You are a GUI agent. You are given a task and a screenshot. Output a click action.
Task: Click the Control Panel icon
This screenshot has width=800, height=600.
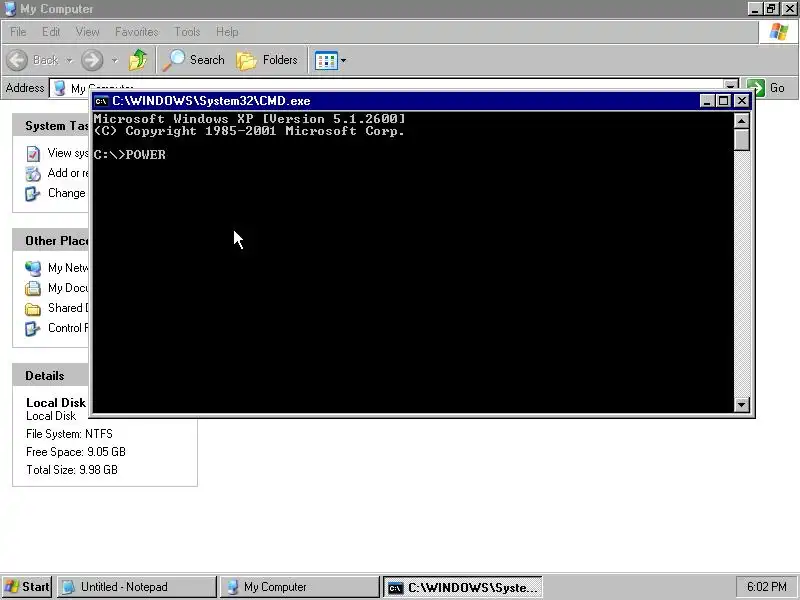click(33, 329)
